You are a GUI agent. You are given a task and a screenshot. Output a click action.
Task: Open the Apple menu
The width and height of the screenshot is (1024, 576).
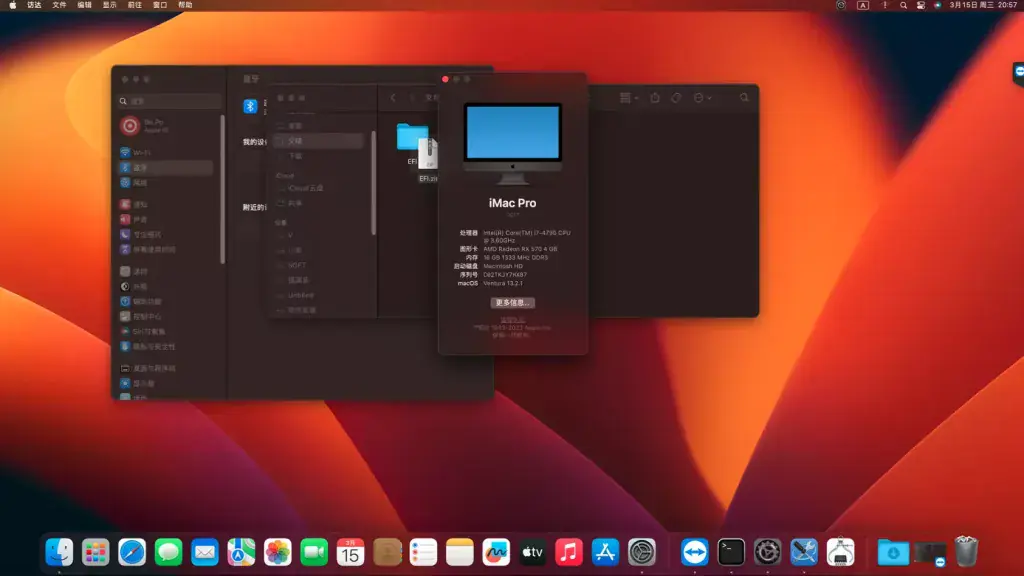(x=12, y=5)
